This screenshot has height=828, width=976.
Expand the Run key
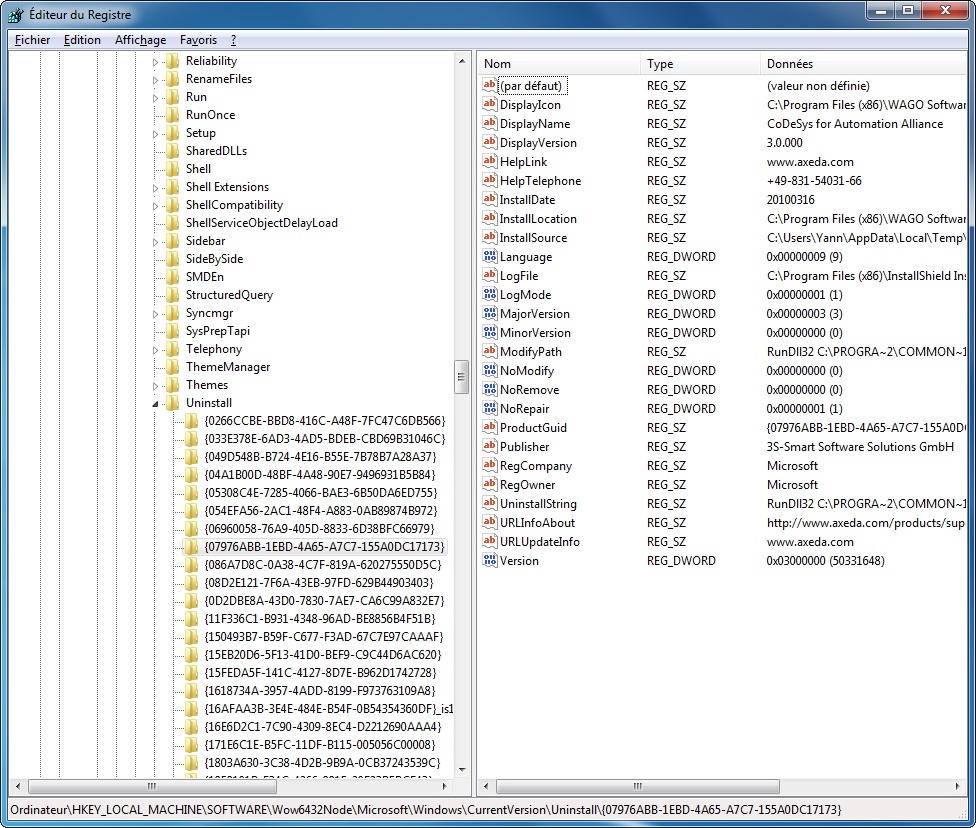155,98
